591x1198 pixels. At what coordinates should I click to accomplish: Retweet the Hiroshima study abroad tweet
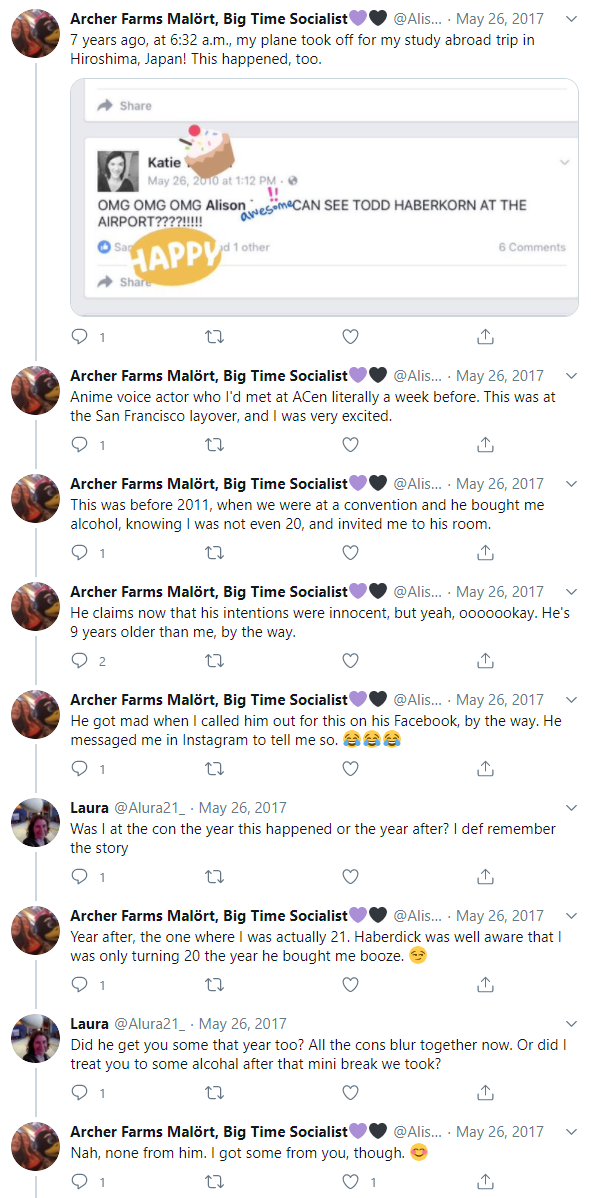click(x=215, y=336)
